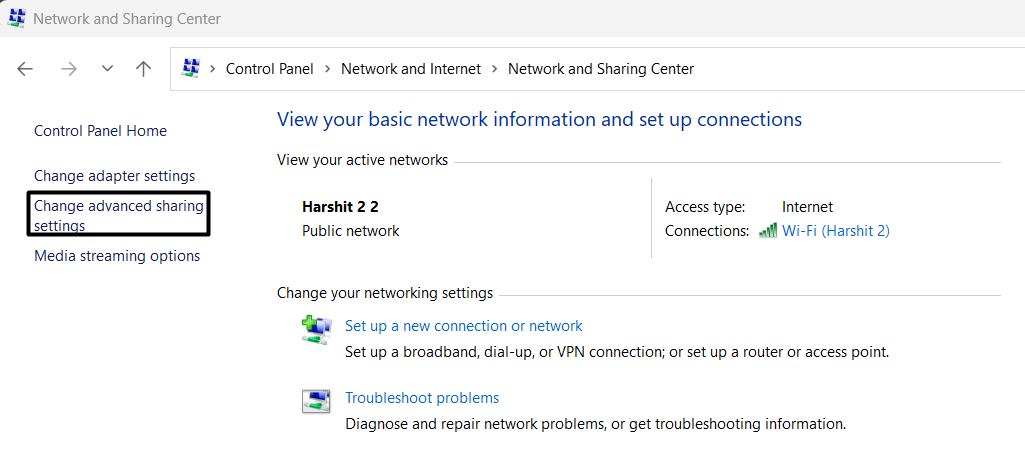Open Media streaming options
Screen dimensions: 1025x475
click(x=117, y=256)
